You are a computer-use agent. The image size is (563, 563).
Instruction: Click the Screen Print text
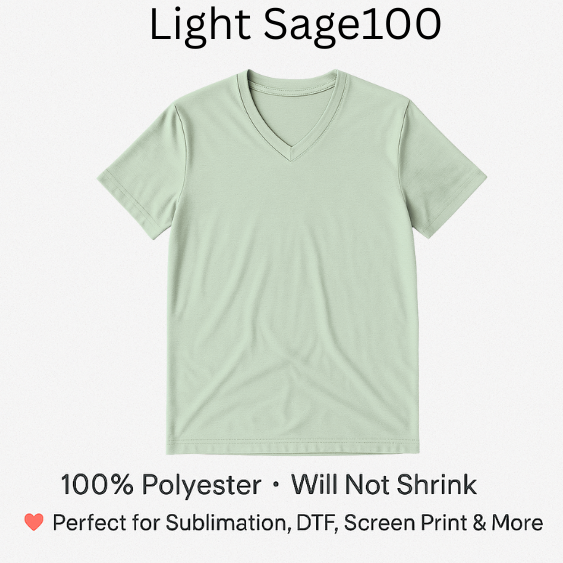click(405, 522)
